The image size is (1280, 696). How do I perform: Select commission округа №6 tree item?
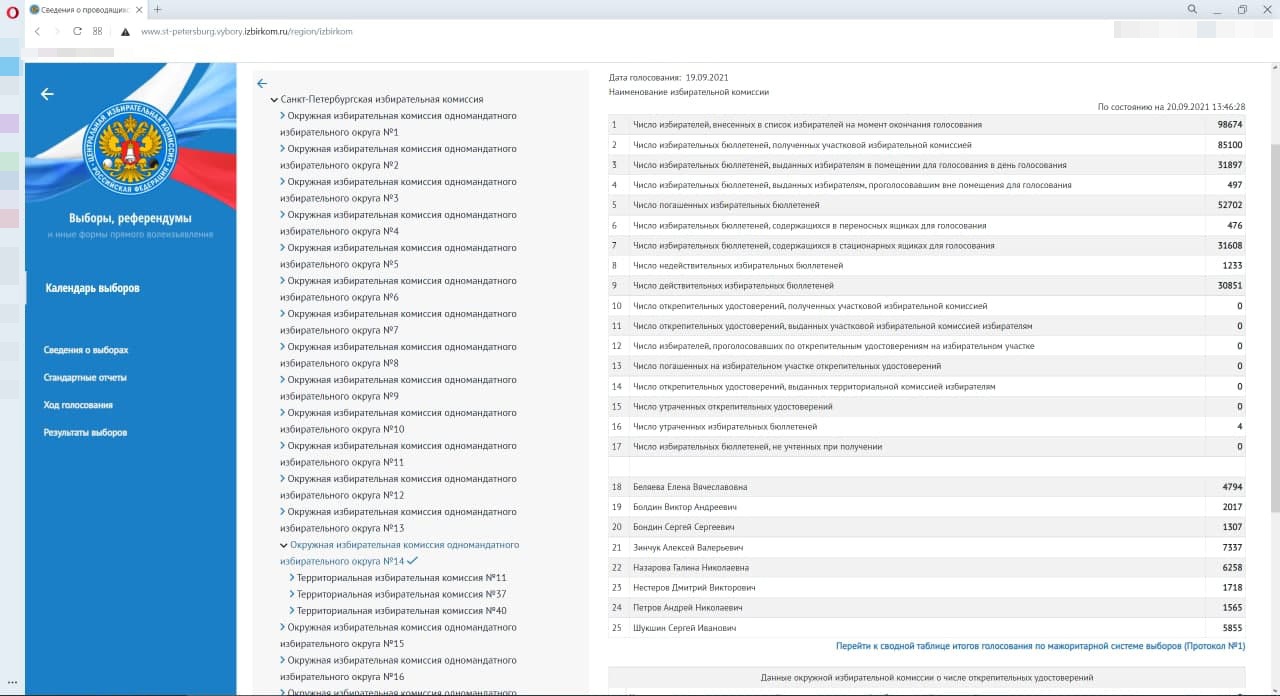pos(398,289)
